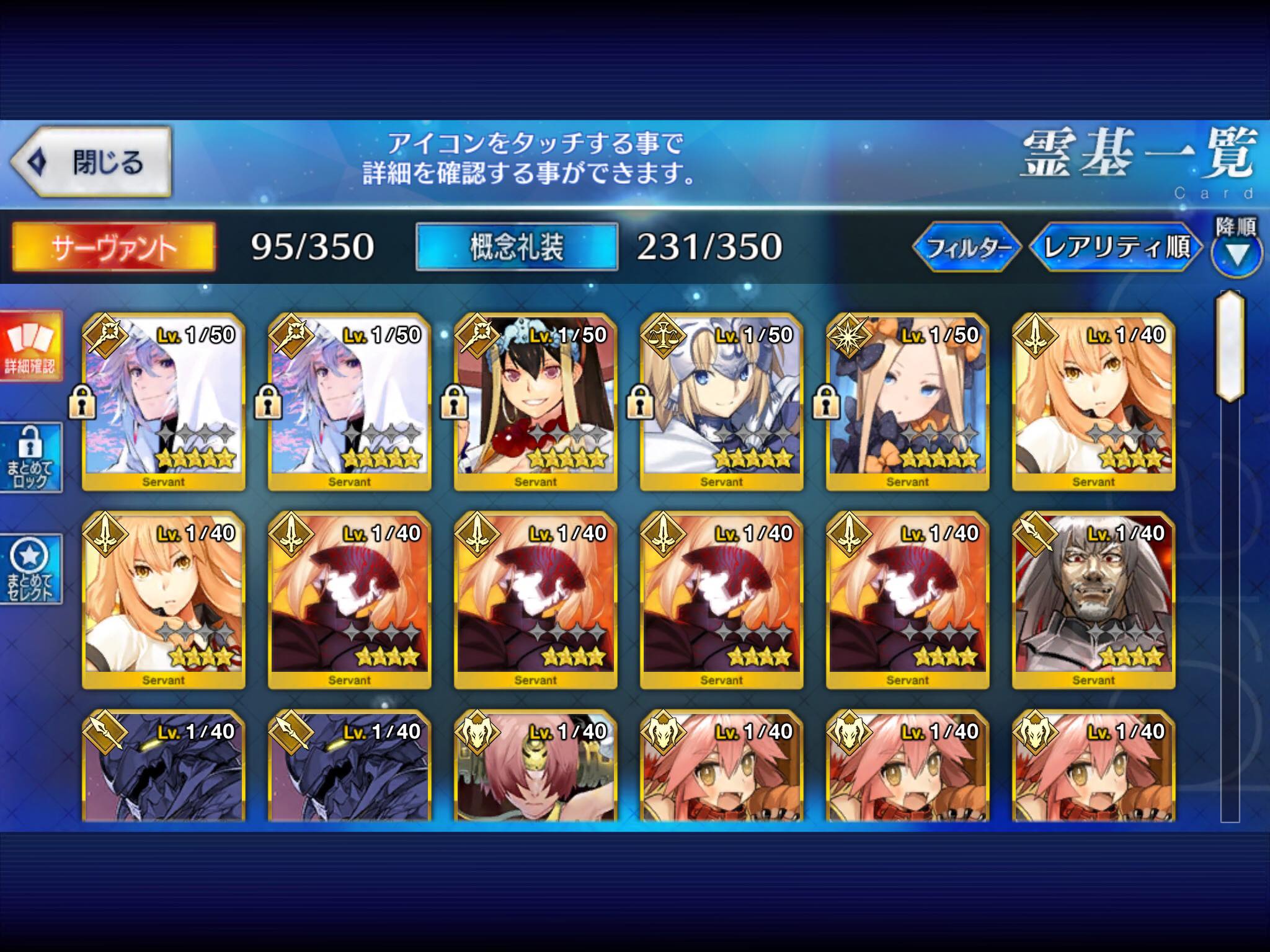Select the Ruler class Jeanne servant card

click(x=721, y=402)
